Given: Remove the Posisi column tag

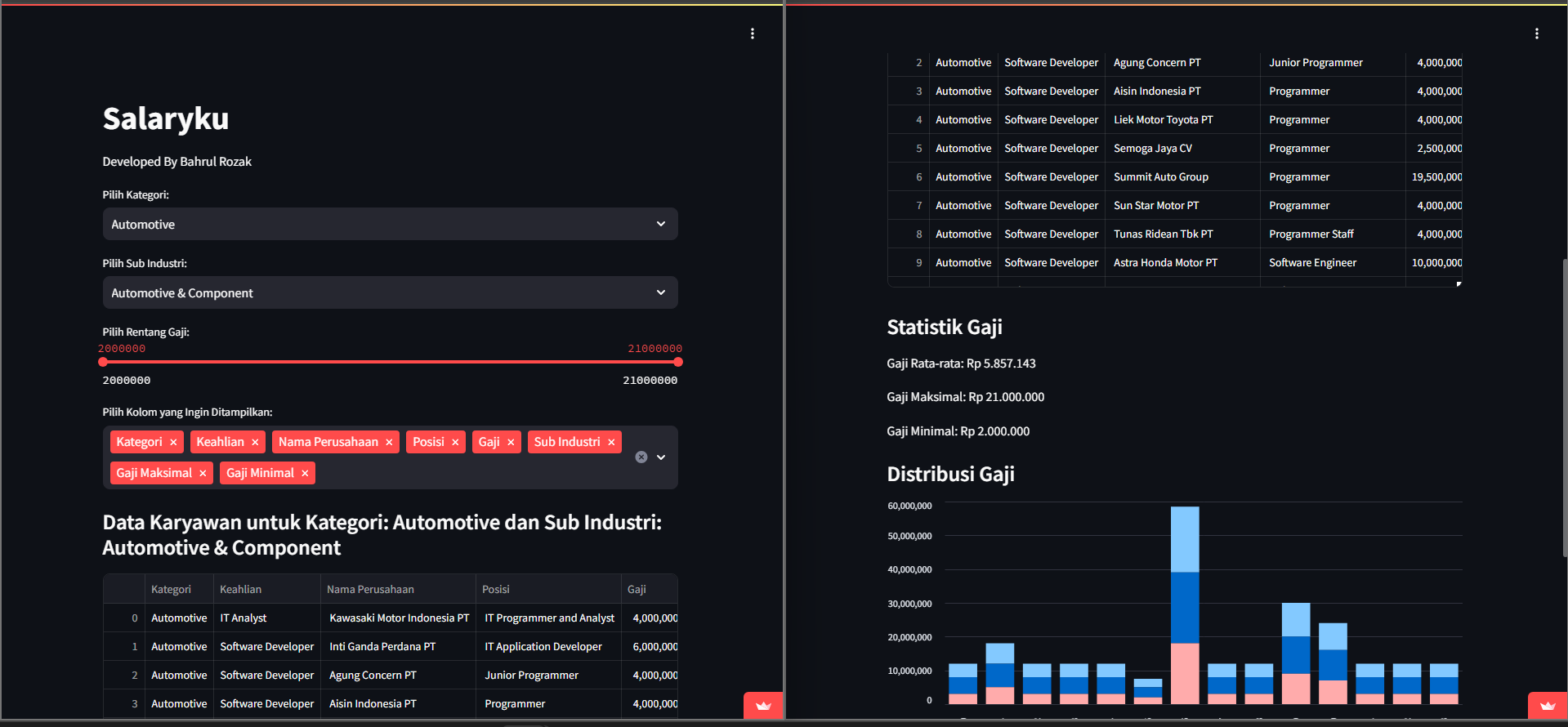Looking at the screenshot, I should tap(455, 442).
